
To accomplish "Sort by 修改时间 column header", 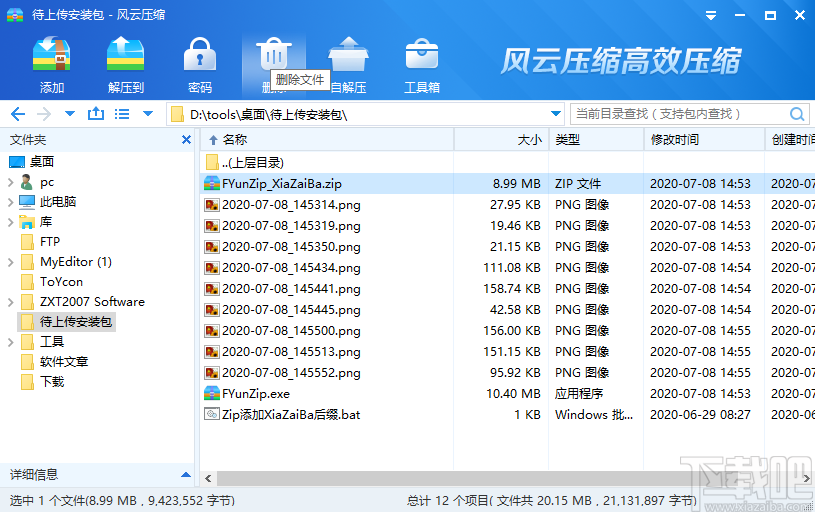I will point(704,139).
